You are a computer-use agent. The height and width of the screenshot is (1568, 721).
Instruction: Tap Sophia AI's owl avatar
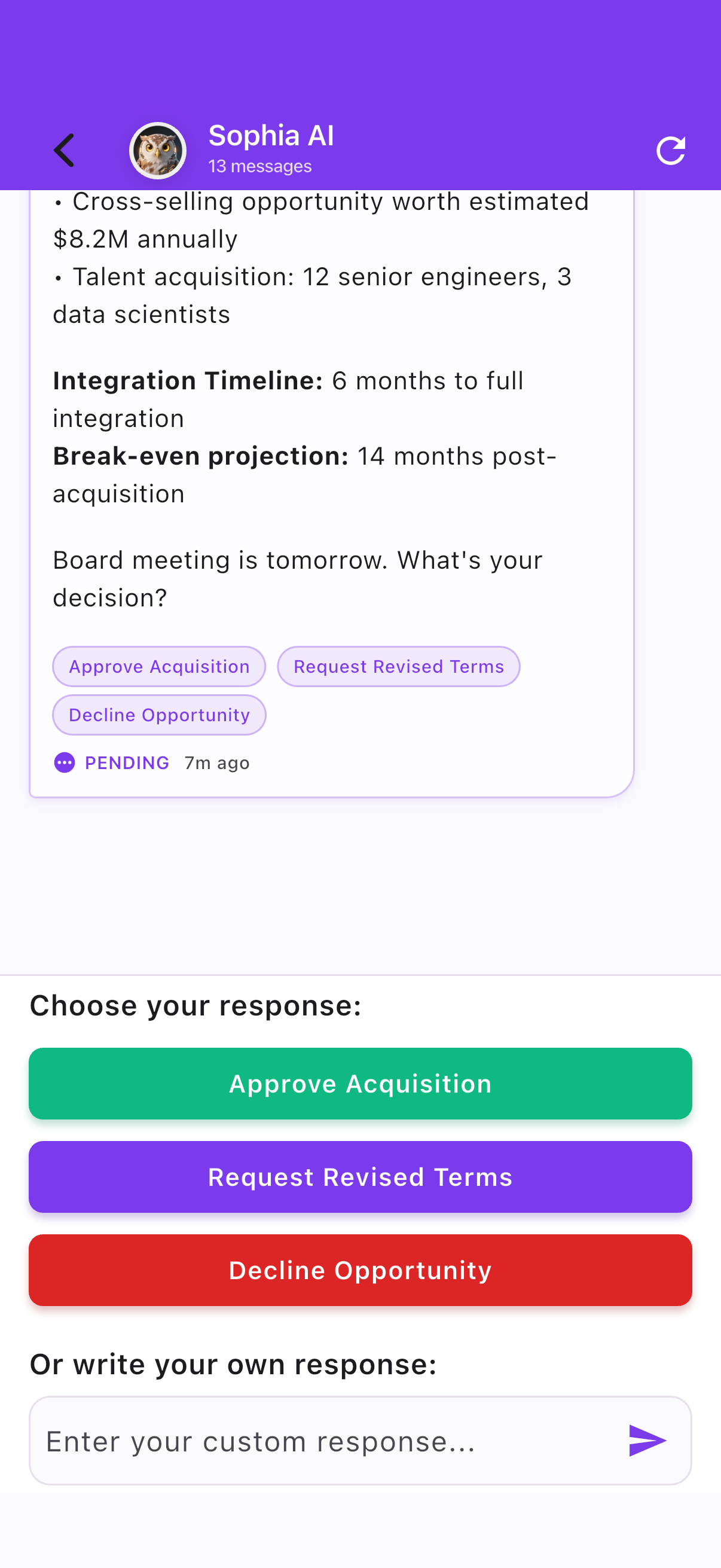pos(158,150)
